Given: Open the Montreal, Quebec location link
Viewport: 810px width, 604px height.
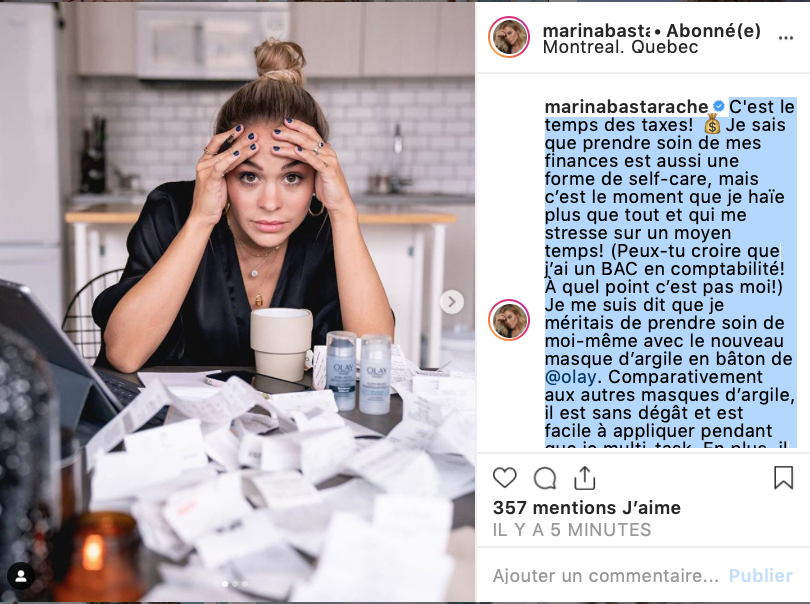Looking at the screenshot, I should [620, 47].
